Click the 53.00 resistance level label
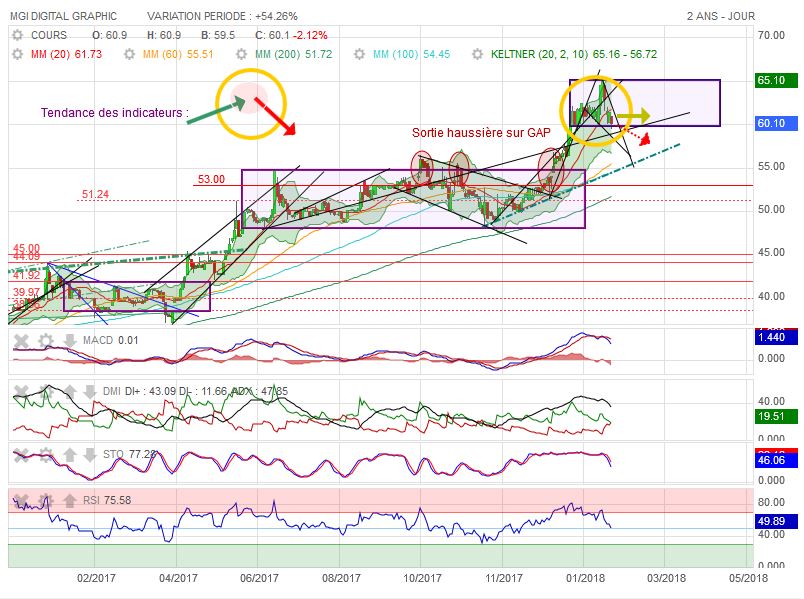 211,179
